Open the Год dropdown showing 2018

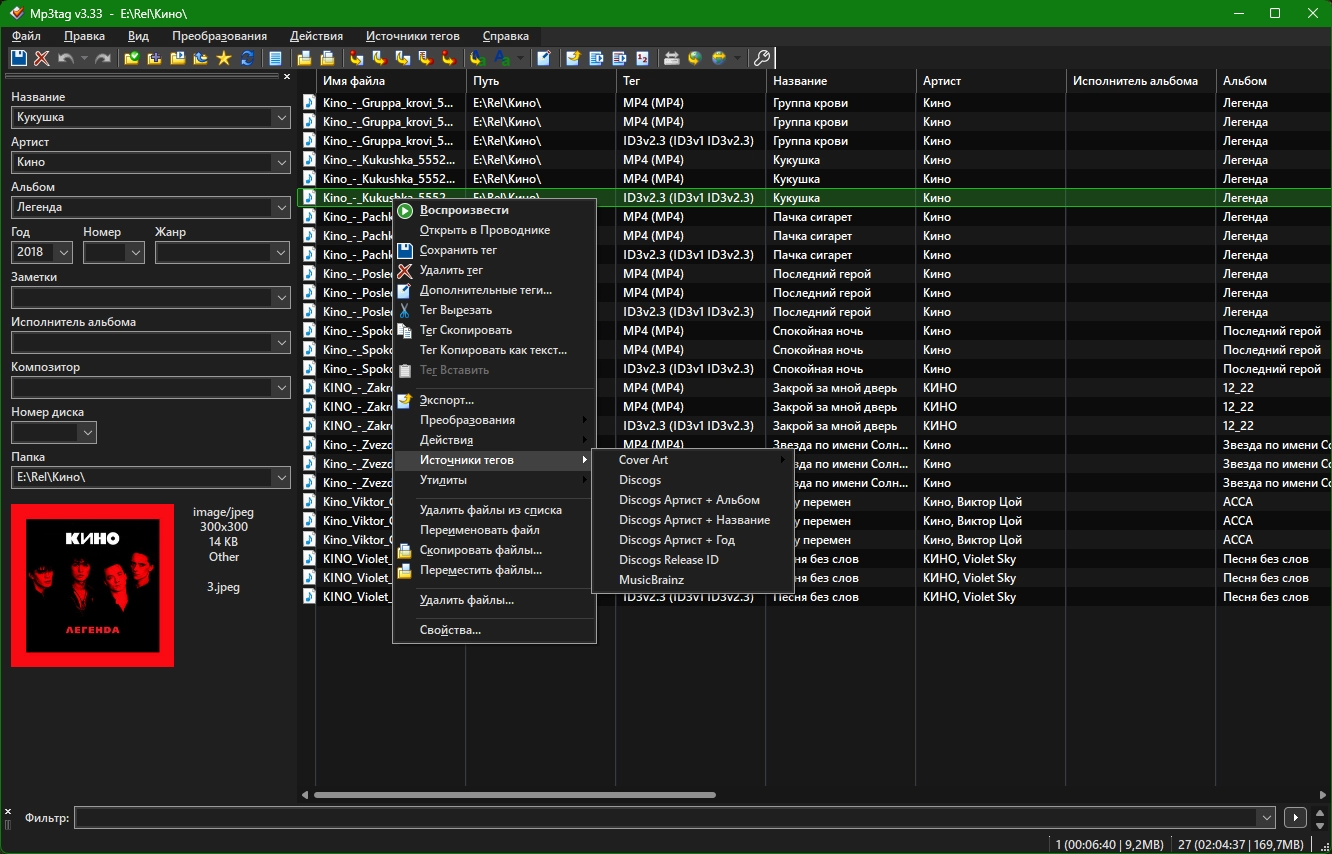(x=63, y=253)
